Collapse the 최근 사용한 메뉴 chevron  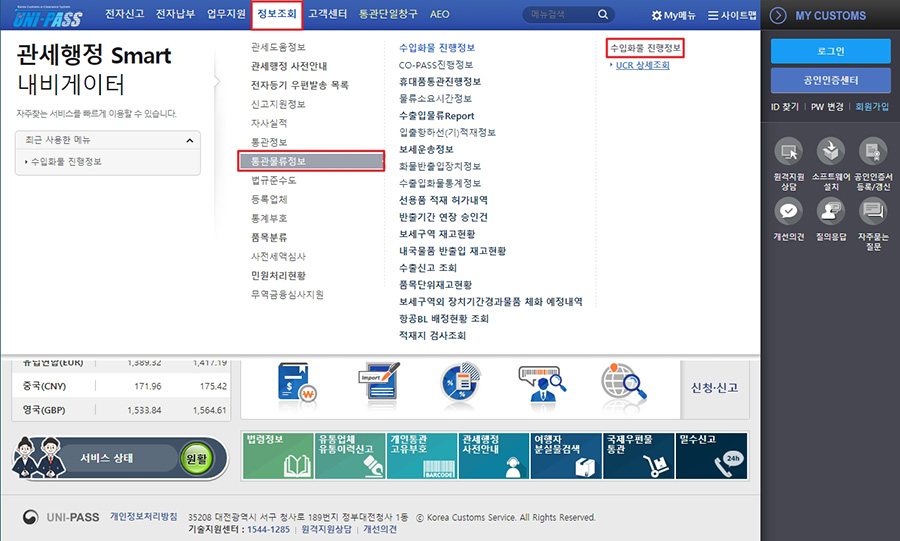click(189, 141)
